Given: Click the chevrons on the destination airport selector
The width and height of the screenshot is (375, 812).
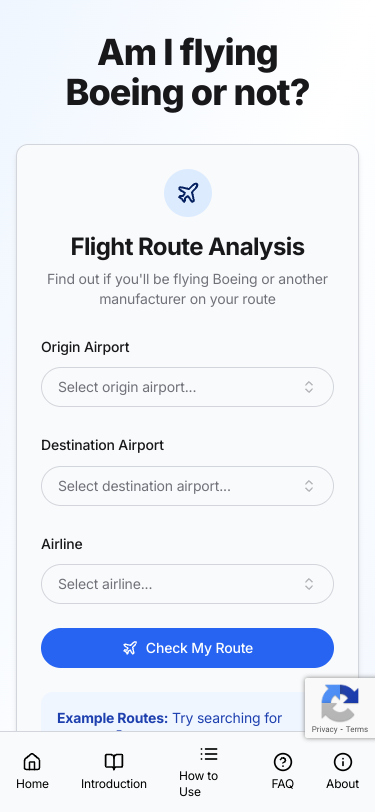Looking at the screenshot, I should click(309, 486).
